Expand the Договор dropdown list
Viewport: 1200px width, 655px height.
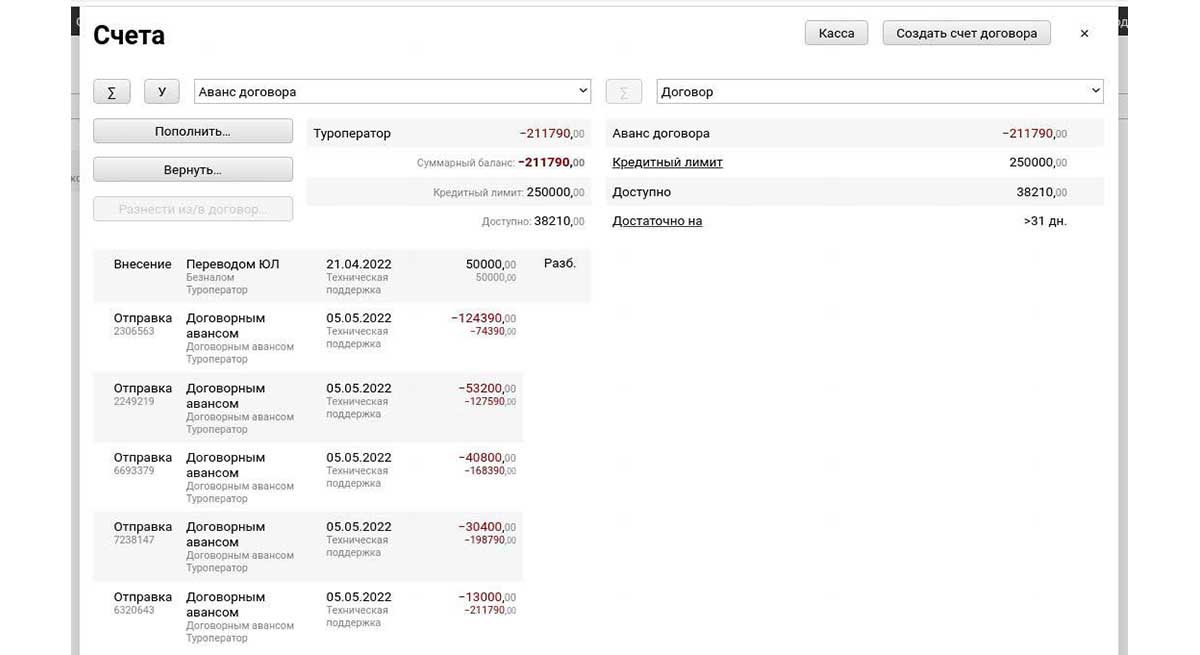(879, 92)
